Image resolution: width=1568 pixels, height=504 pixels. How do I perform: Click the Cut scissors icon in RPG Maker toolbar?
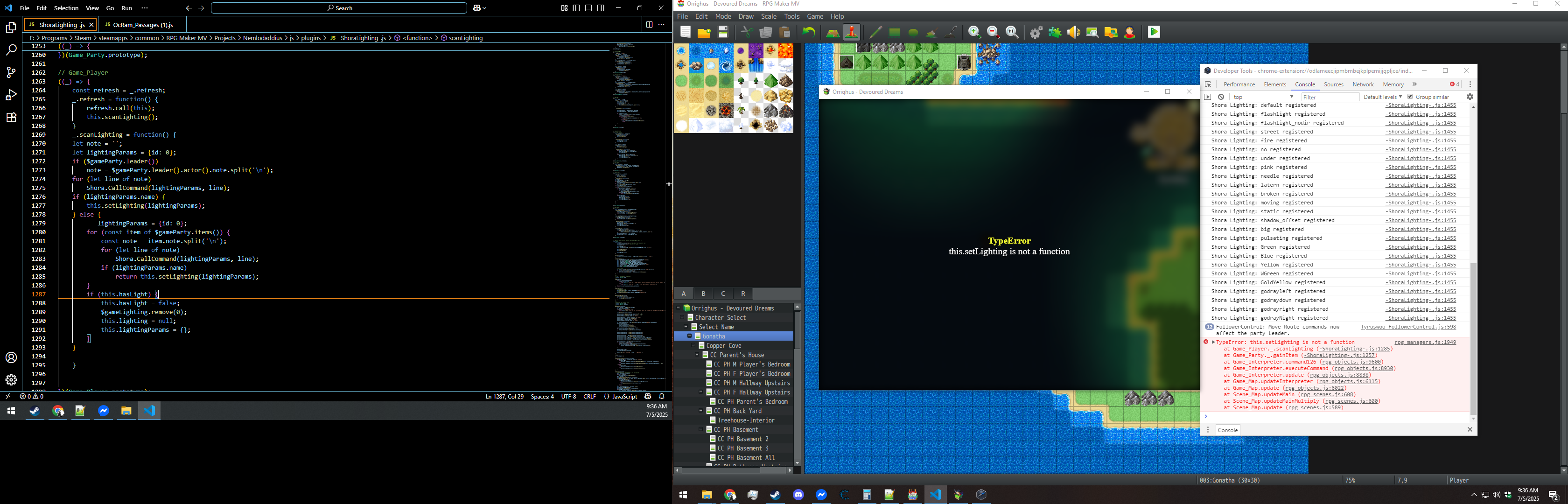[746, 32]
